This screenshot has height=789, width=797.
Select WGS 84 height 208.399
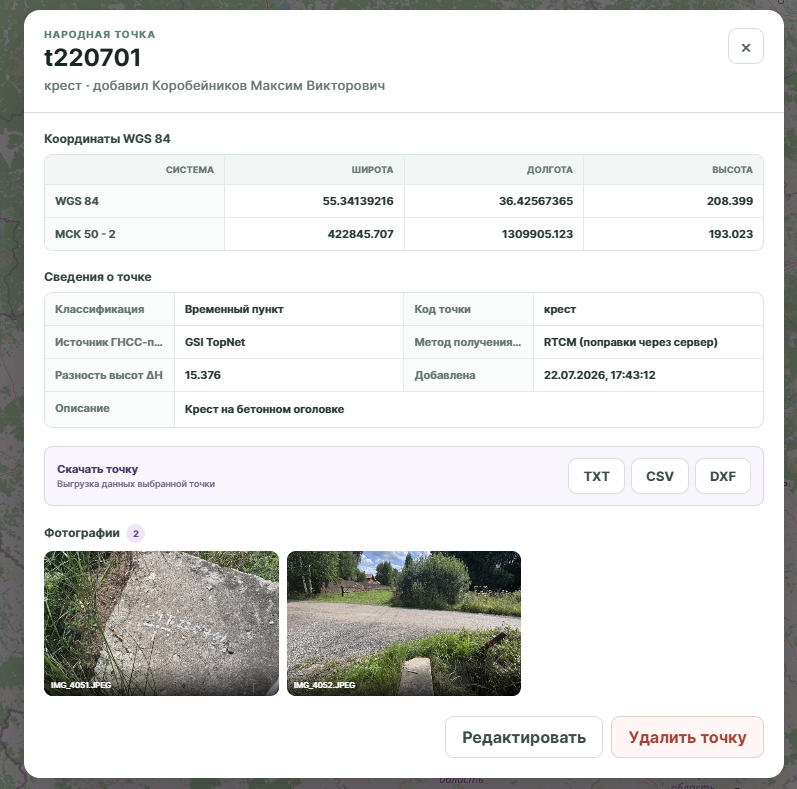click(x=730, y=201)
